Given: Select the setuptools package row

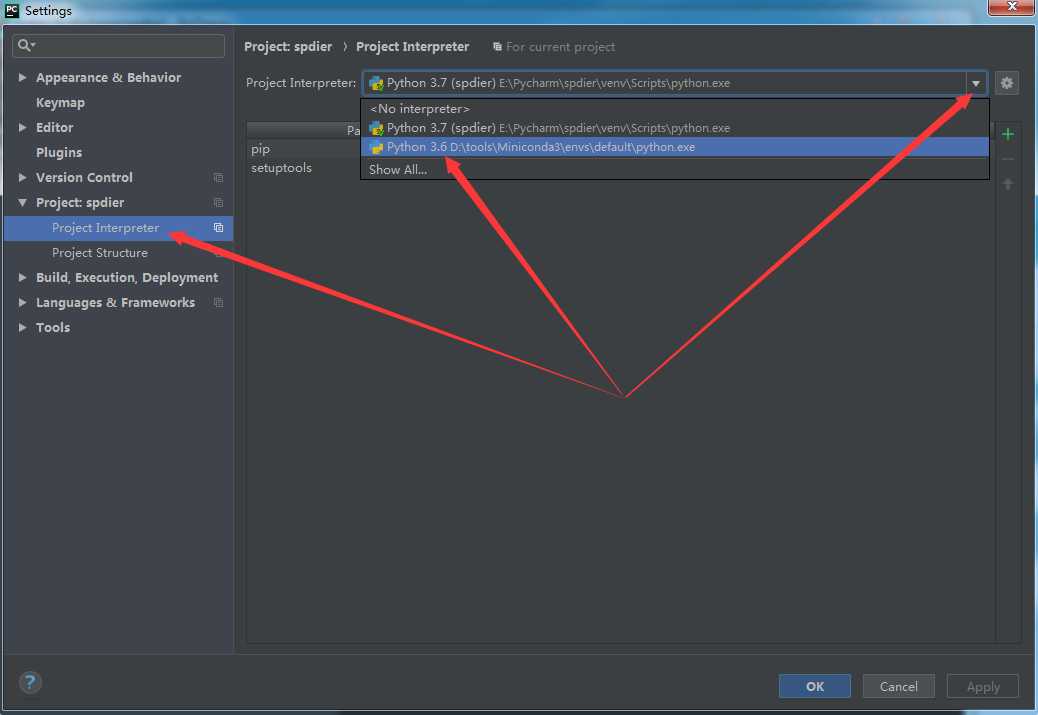Looking at the screenshot, I should 304,168.
